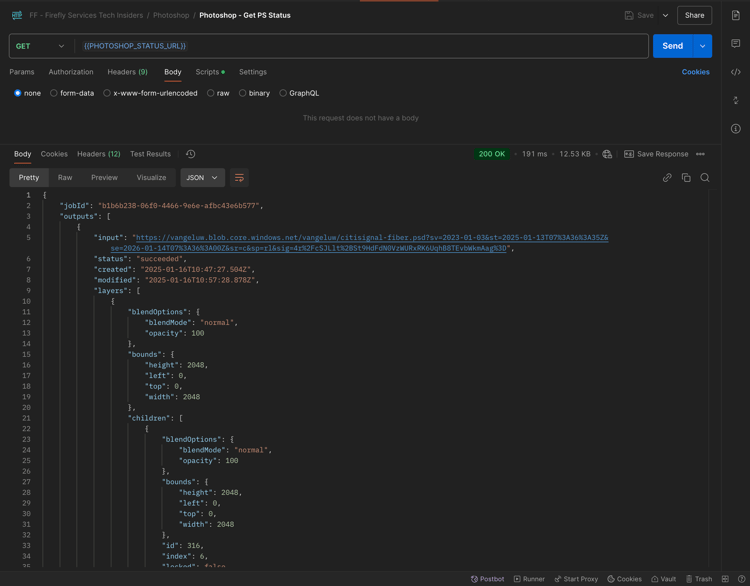Click the network globe icon near response size
The image size is (750, 586).
coord(607,154)
